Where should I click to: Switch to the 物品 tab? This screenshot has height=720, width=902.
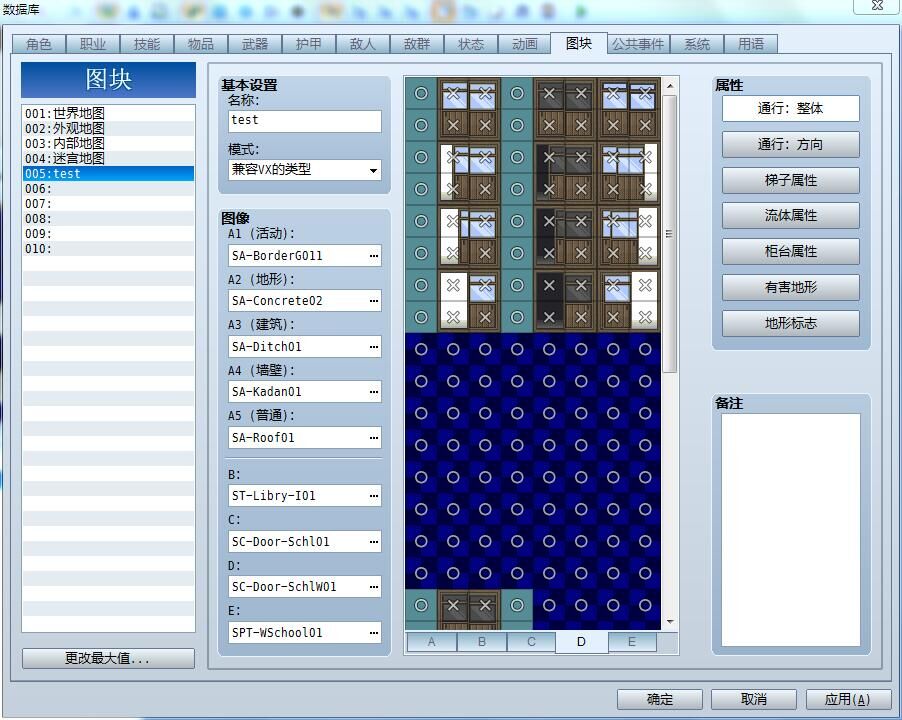coord(201,44)
